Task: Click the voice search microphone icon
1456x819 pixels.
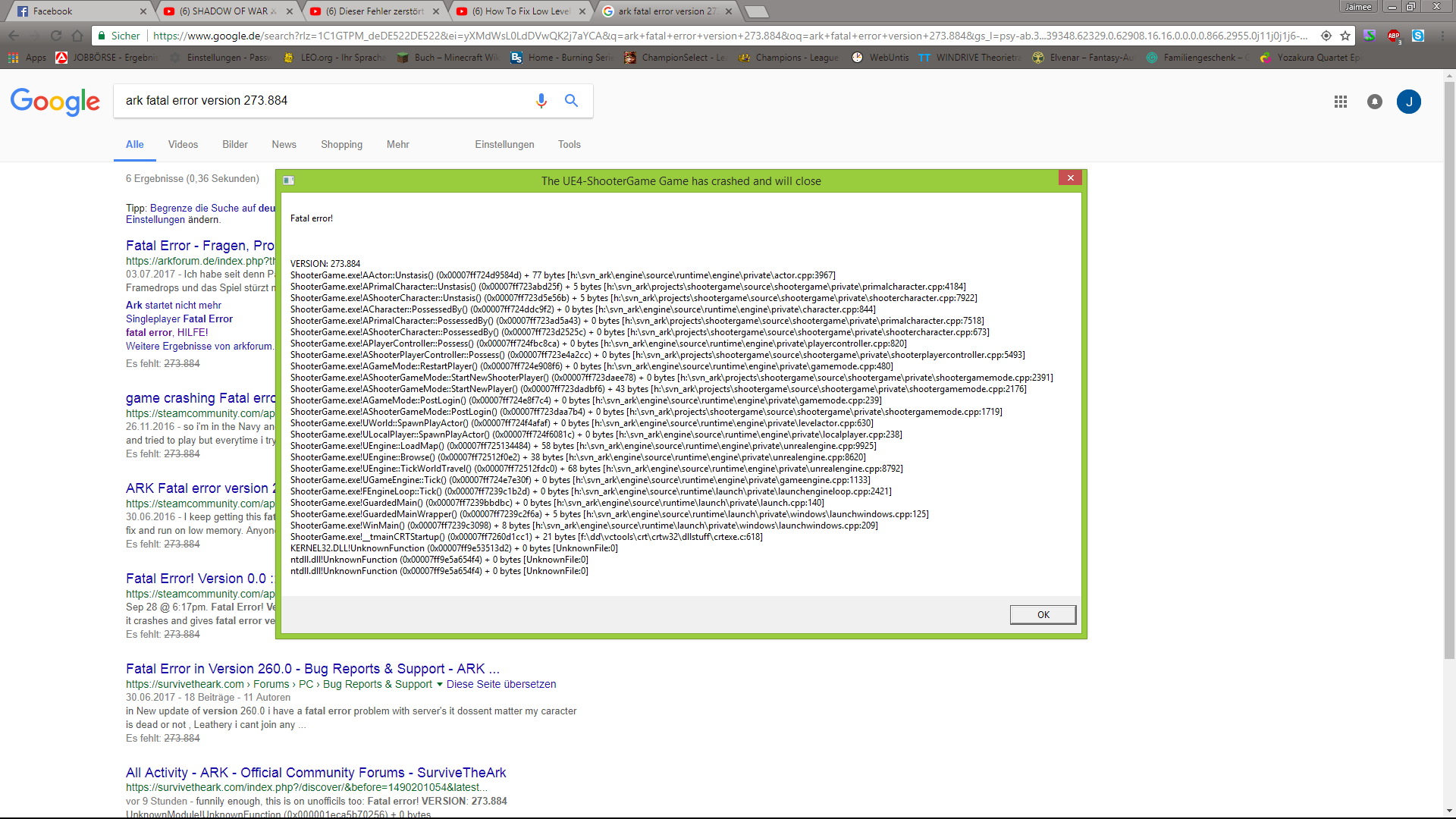Action: pos(541,101)
